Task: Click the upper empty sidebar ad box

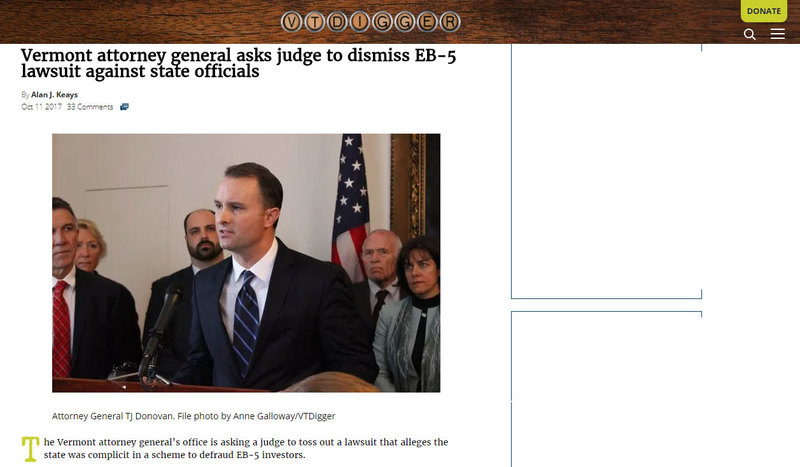Action: [x=606, y=171]
